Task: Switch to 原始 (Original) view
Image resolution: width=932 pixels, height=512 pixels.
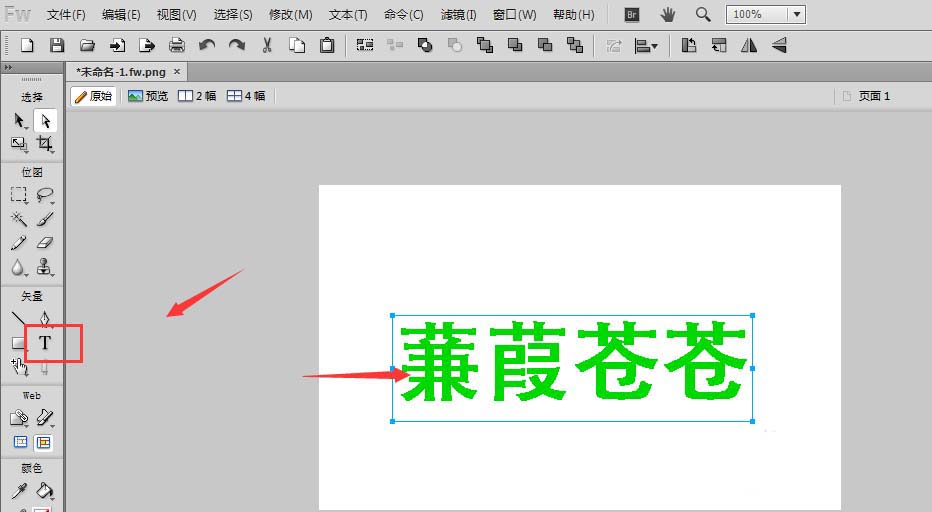Action: (x=93, y=96)
